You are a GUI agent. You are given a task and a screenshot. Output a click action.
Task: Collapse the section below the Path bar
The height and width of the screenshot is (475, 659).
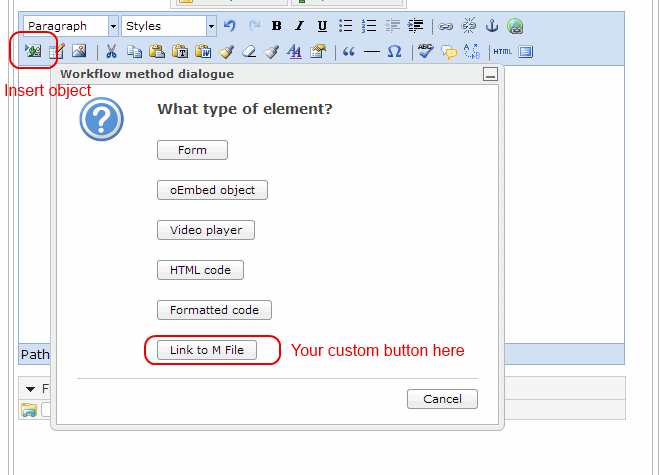(30, 388)
